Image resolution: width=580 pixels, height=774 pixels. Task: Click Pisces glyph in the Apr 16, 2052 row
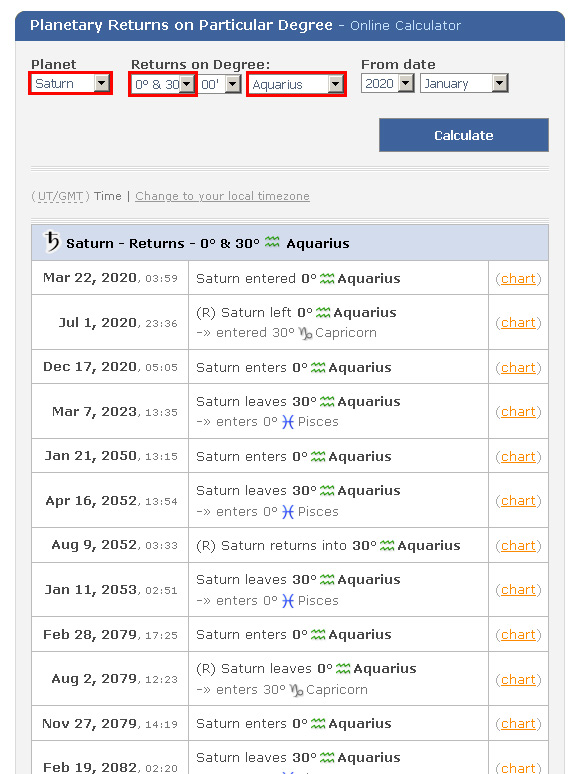(288, 512)
